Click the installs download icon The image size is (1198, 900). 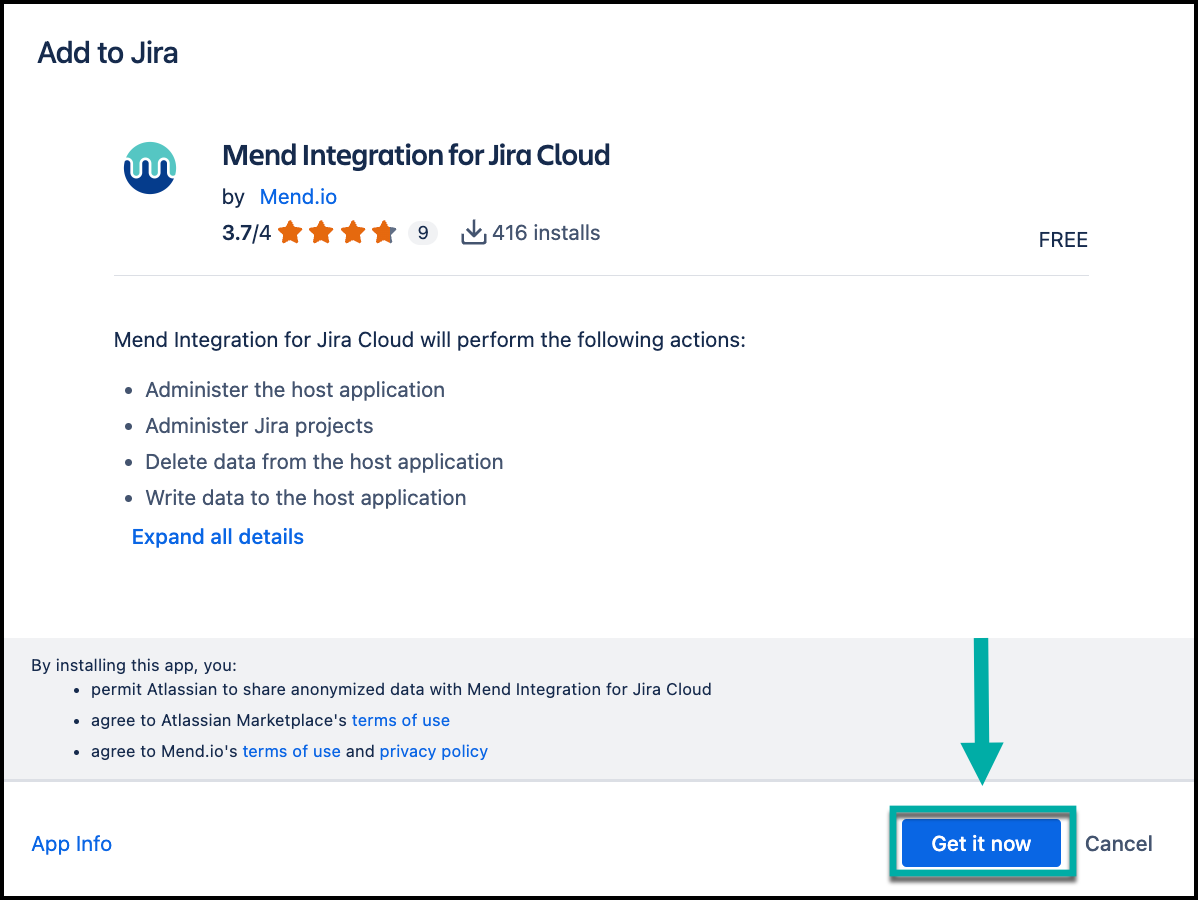[x=473, y=233]
